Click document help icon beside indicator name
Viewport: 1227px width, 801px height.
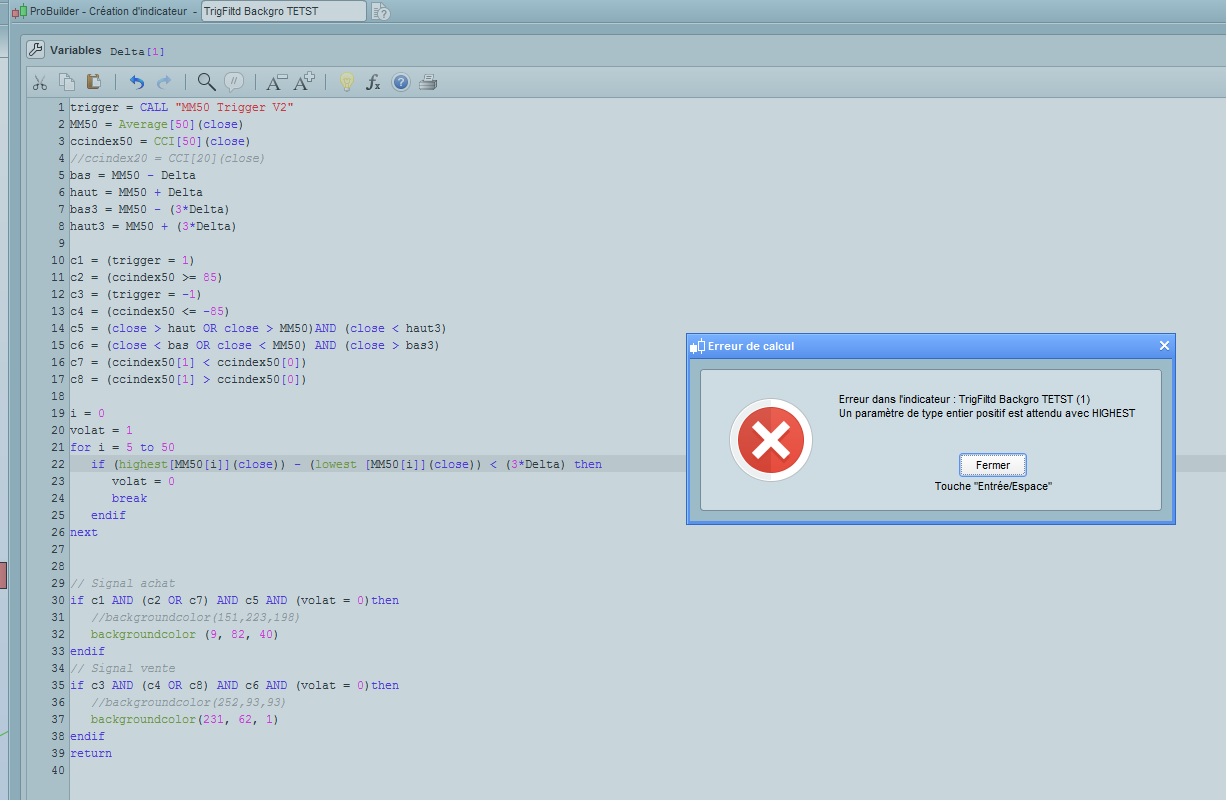click(380, 12)
